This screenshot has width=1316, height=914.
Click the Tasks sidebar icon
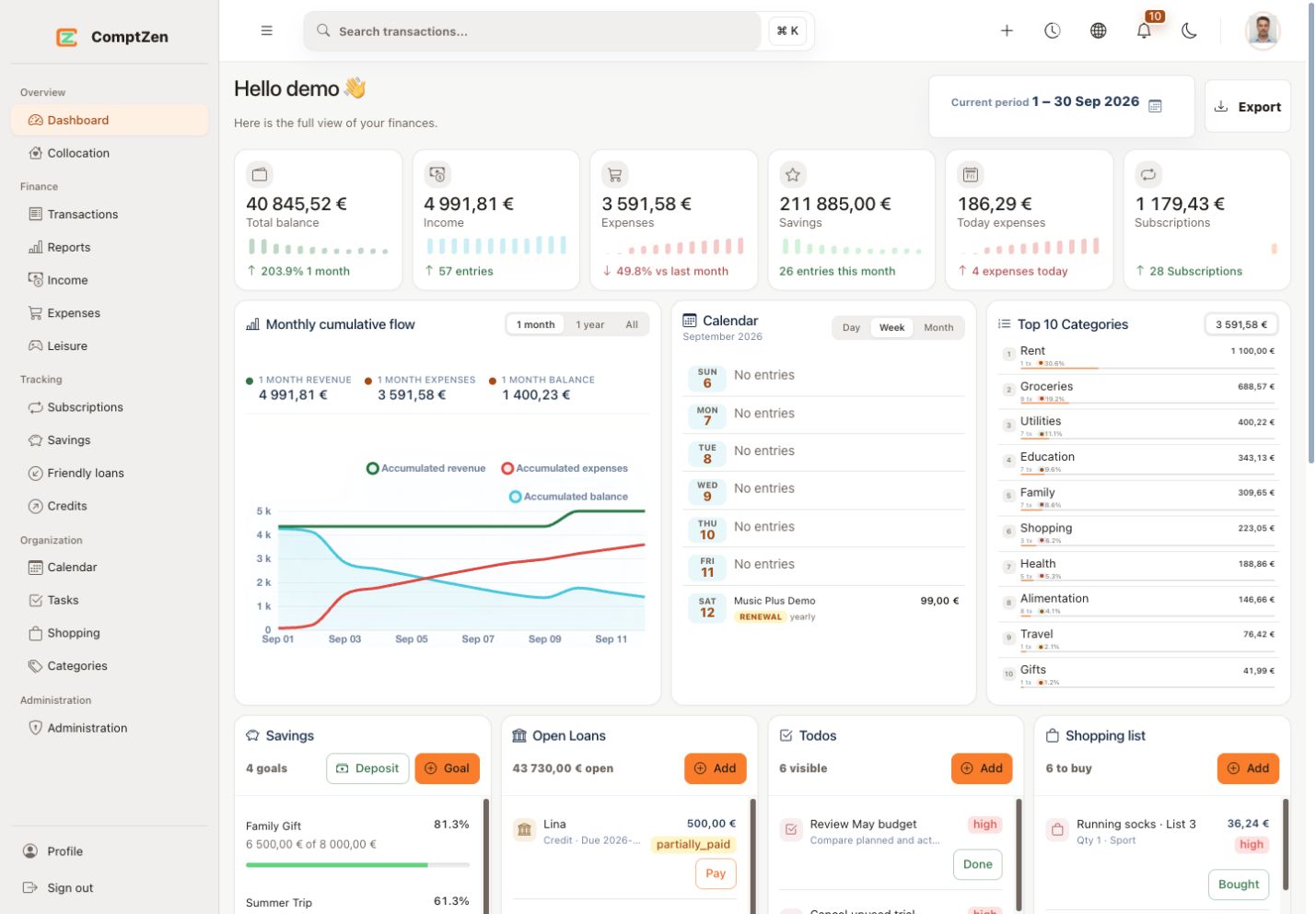pyautogui.click(x=36, y=600)
